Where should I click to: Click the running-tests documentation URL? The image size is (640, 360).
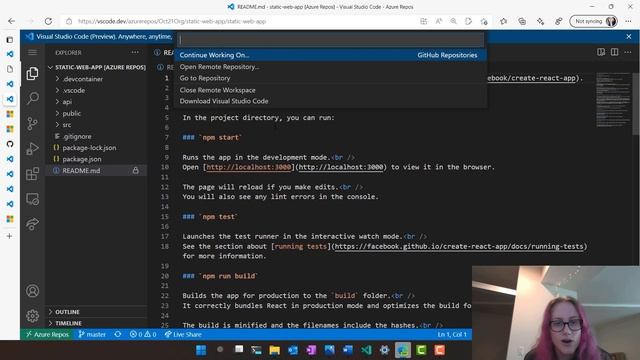459,246
